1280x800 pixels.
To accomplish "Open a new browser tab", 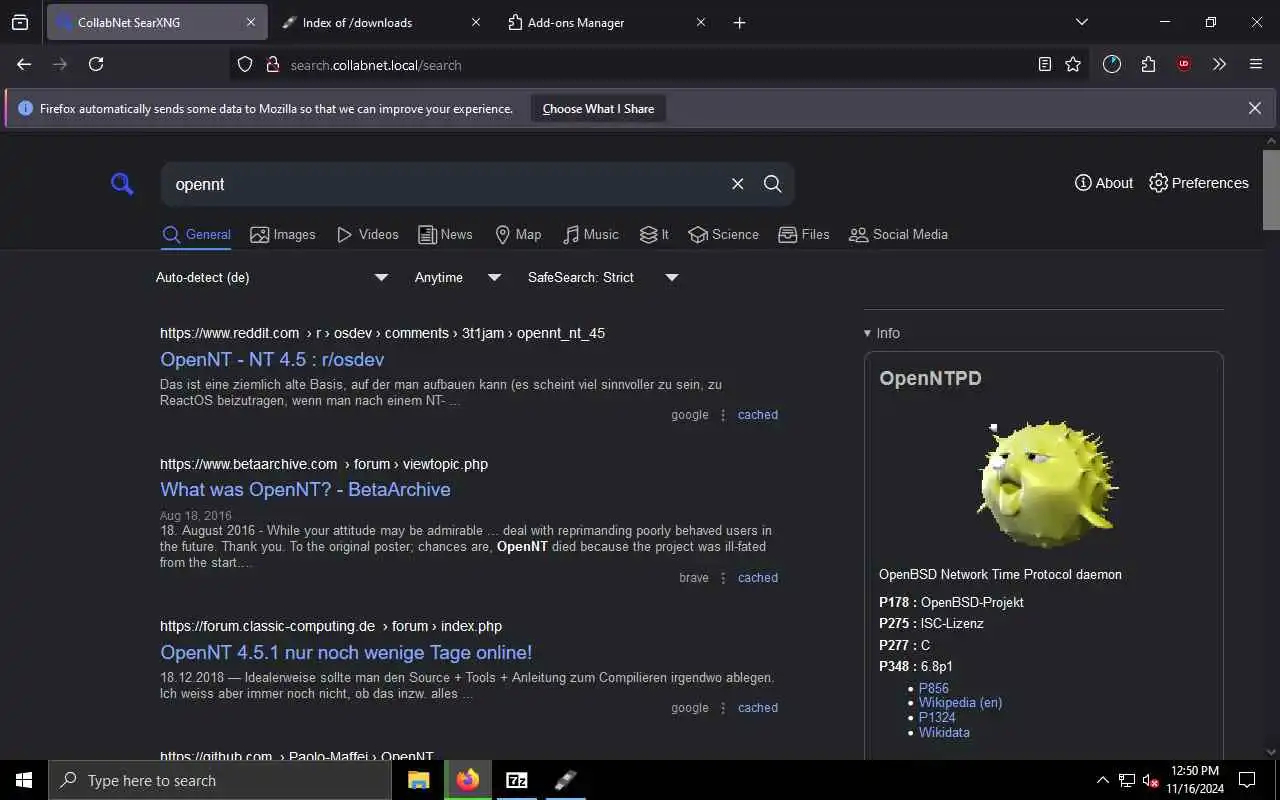I will 739,22.
